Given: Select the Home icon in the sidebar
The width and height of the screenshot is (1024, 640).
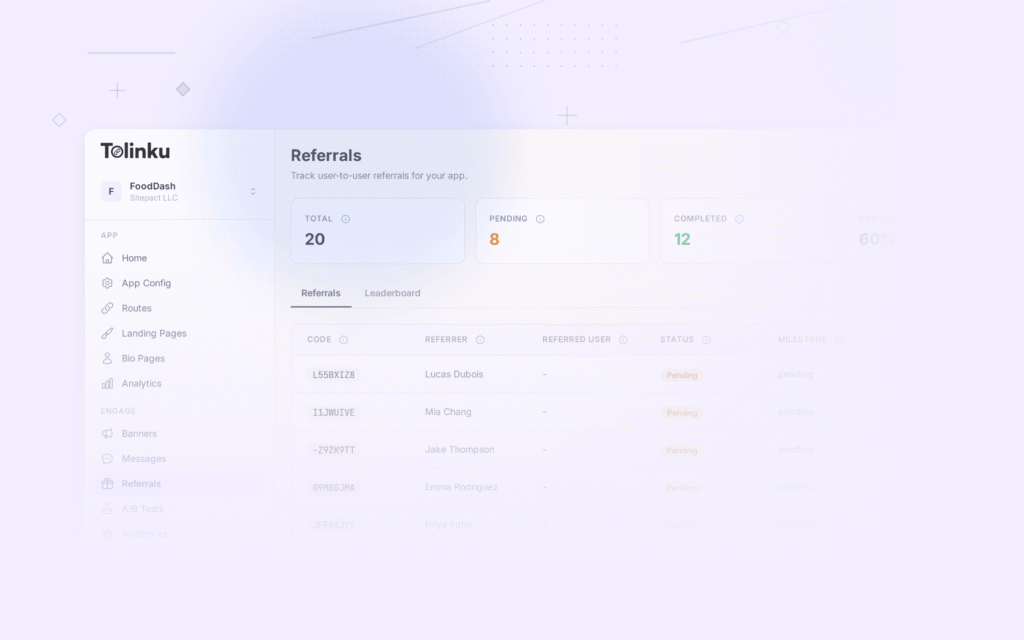Looking at the screenshot, I should click(x=107, y=258).
